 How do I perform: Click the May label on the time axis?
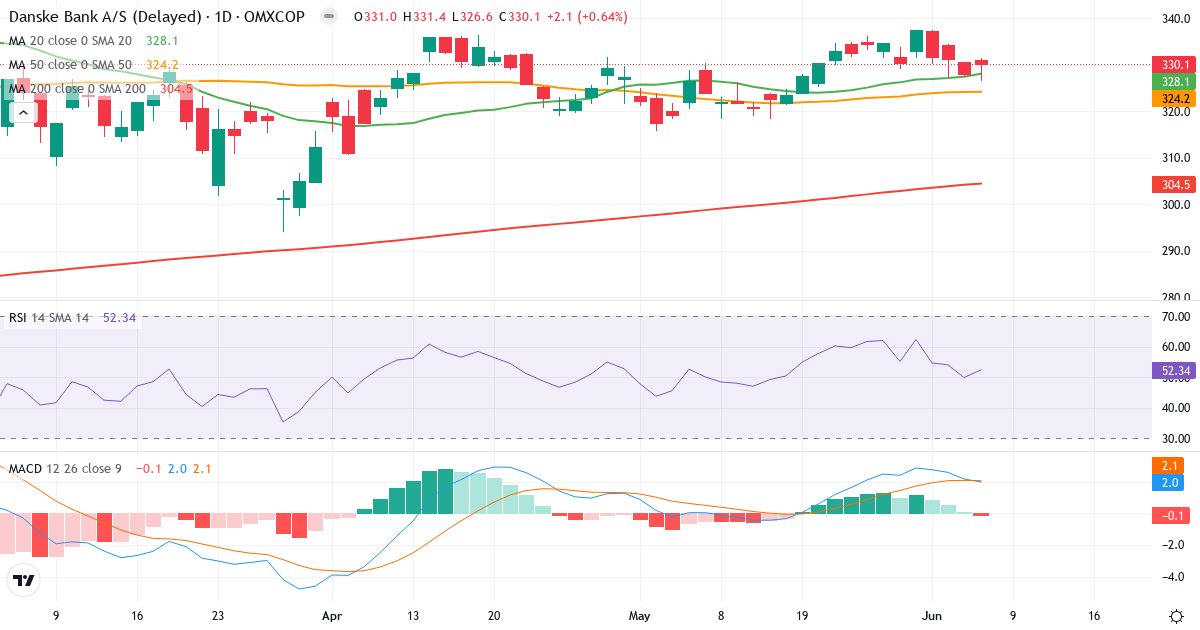point(639,617)
